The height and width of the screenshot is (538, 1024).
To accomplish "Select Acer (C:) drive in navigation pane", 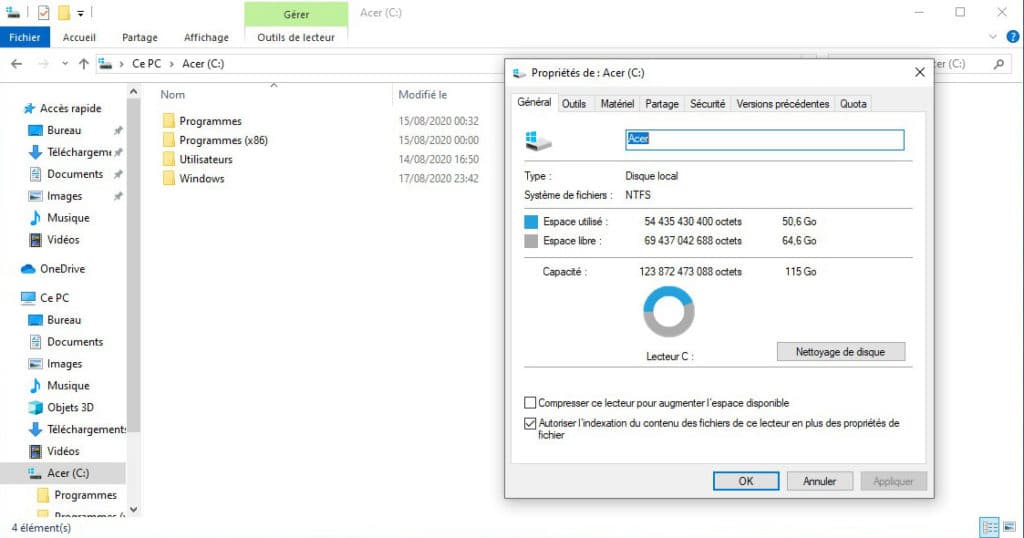I will [68, 473].
